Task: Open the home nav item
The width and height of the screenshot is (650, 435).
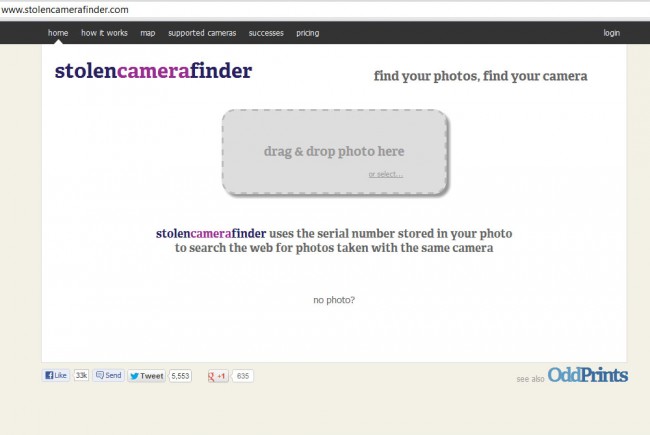Action: tap(58, 33)
